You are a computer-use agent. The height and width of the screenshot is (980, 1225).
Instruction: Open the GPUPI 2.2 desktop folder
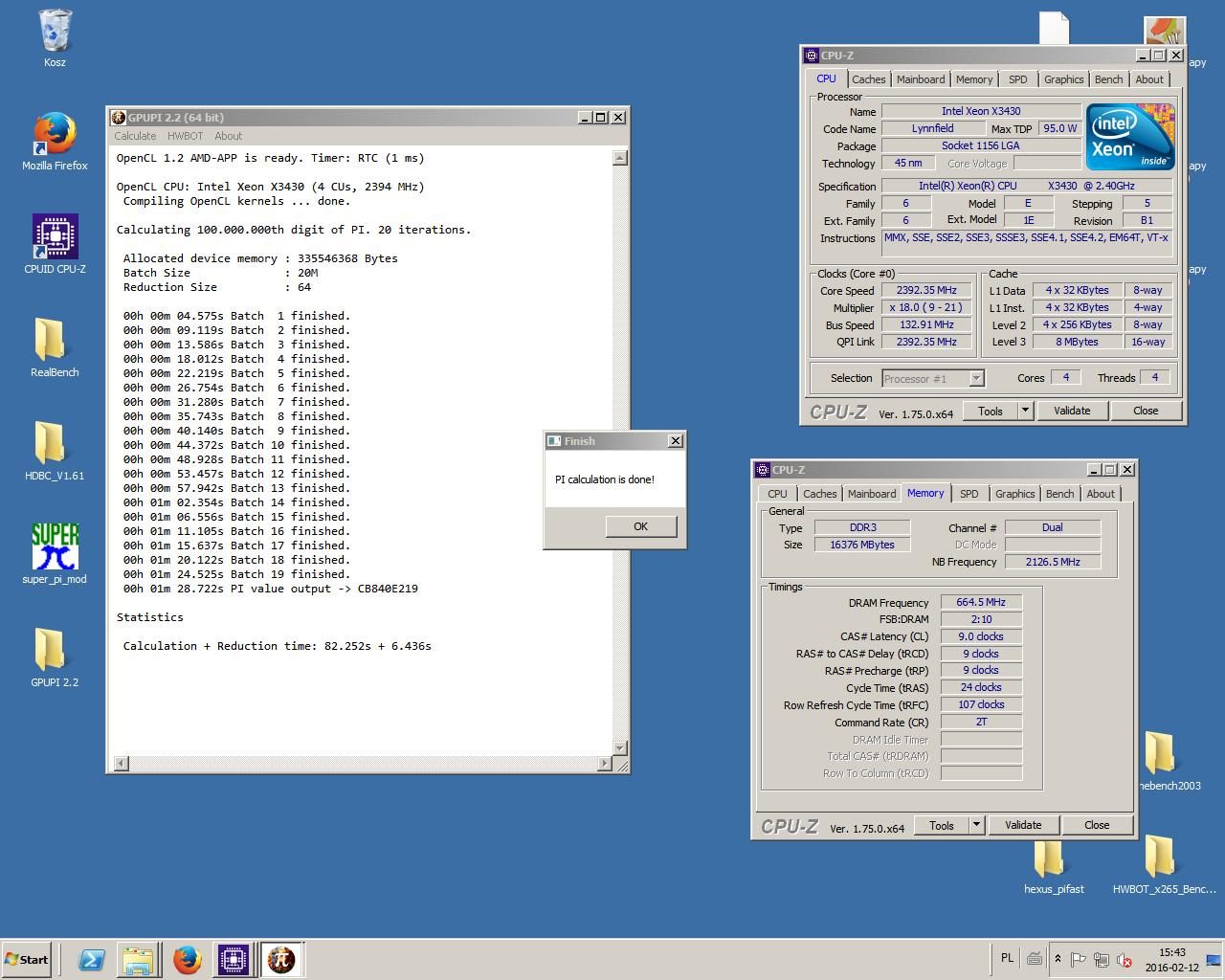click(x=55, y=658)
